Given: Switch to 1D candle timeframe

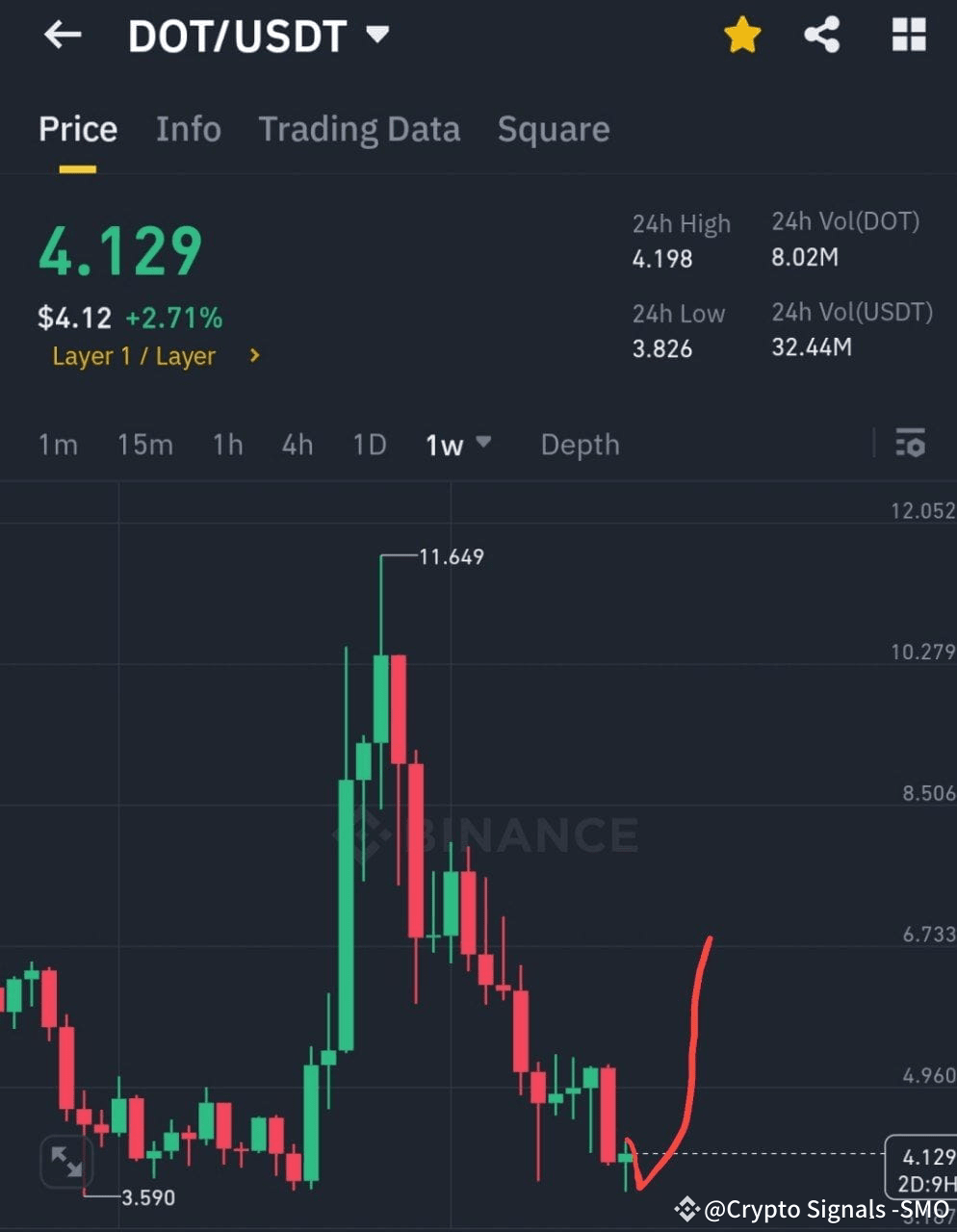Looking at the screenshot, I should tap(369, 445).
